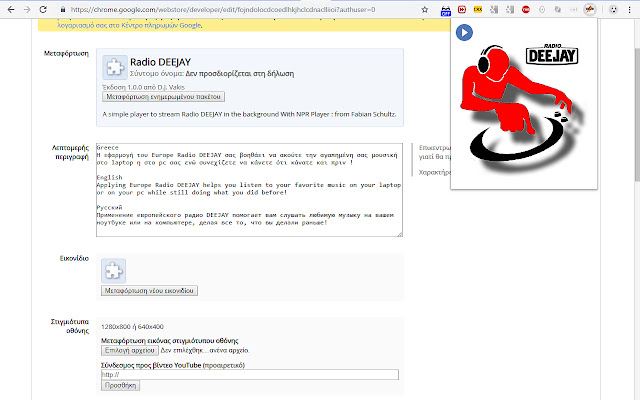Click the Προσθήκη button

[120, 385]
